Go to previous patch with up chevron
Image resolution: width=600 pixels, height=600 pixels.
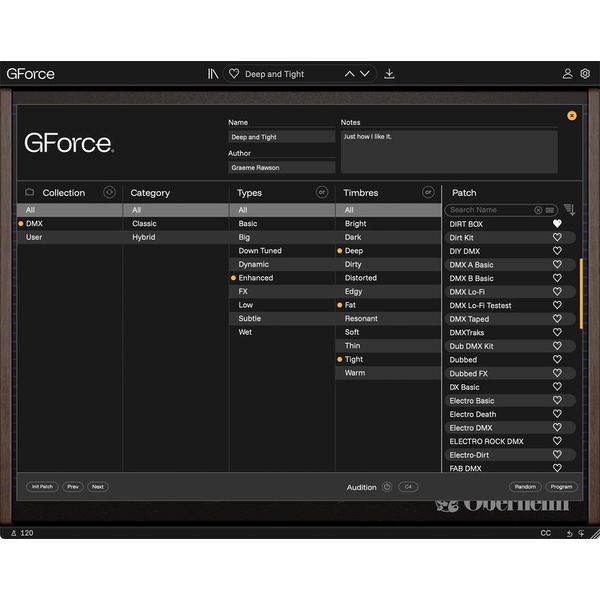click(x=349, y=74)
